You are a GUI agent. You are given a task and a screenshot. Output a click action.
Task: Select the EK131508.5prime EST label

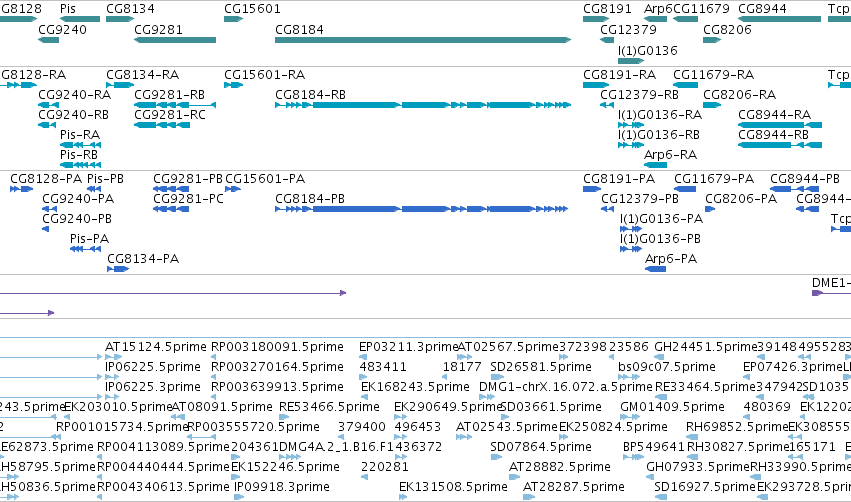click(453, 487)
